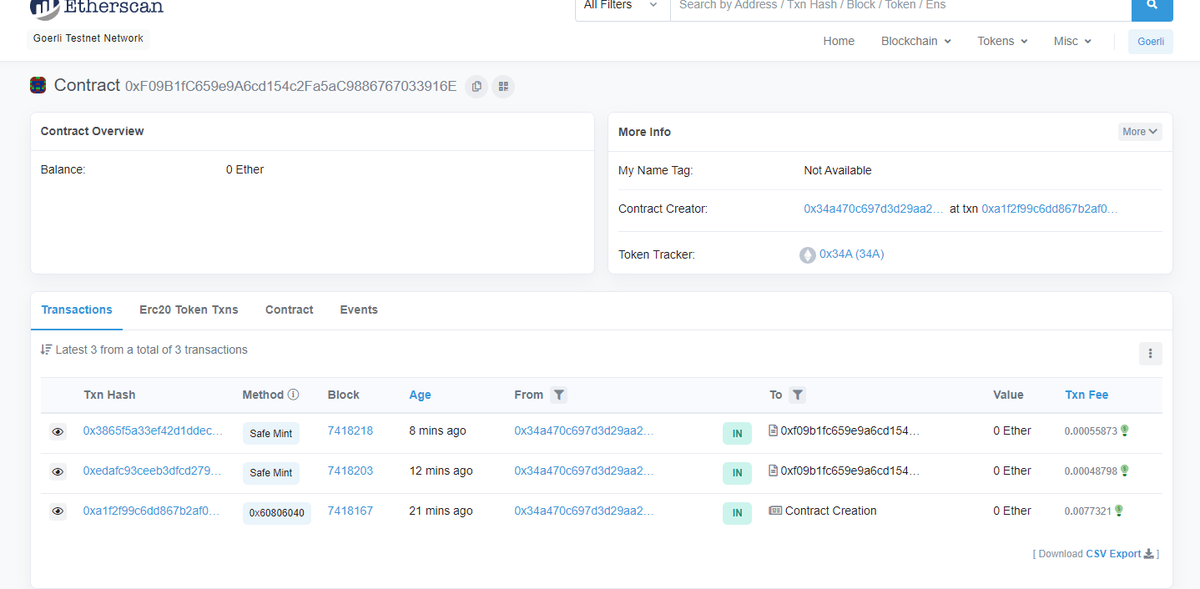1200x589 pixels.
Task: Click the Method column info icon
Action: pyautogui.click(x=293, y=395)
